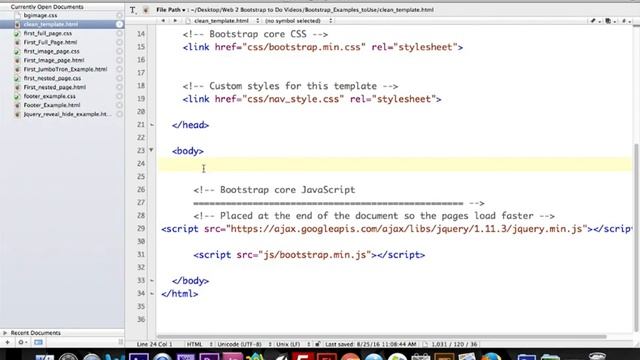The image size is (640, 360).
Task: Open the File Path dropdown
Action: 171,10
